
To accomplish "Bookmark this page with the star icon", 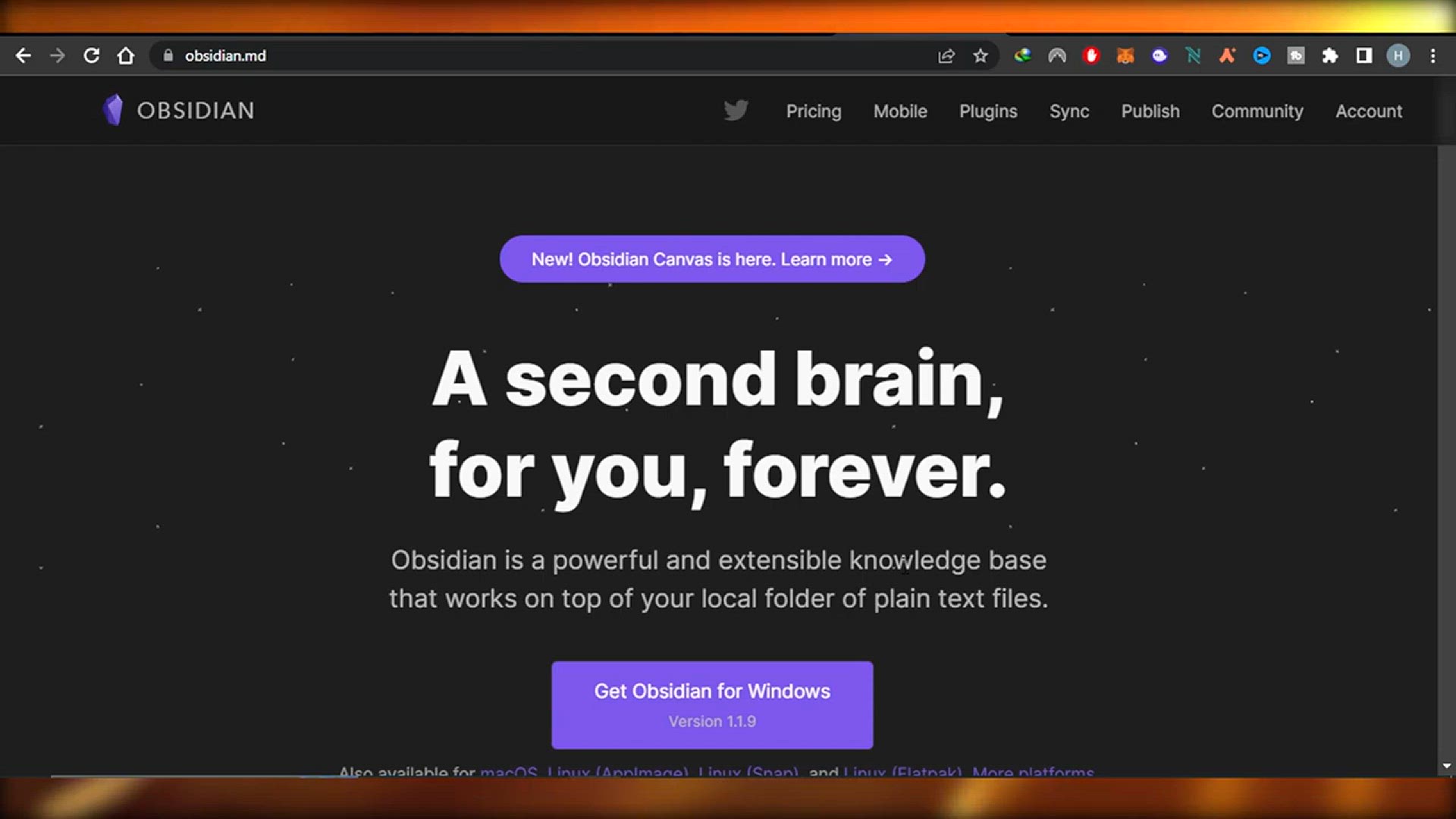I will coord(981,55).
